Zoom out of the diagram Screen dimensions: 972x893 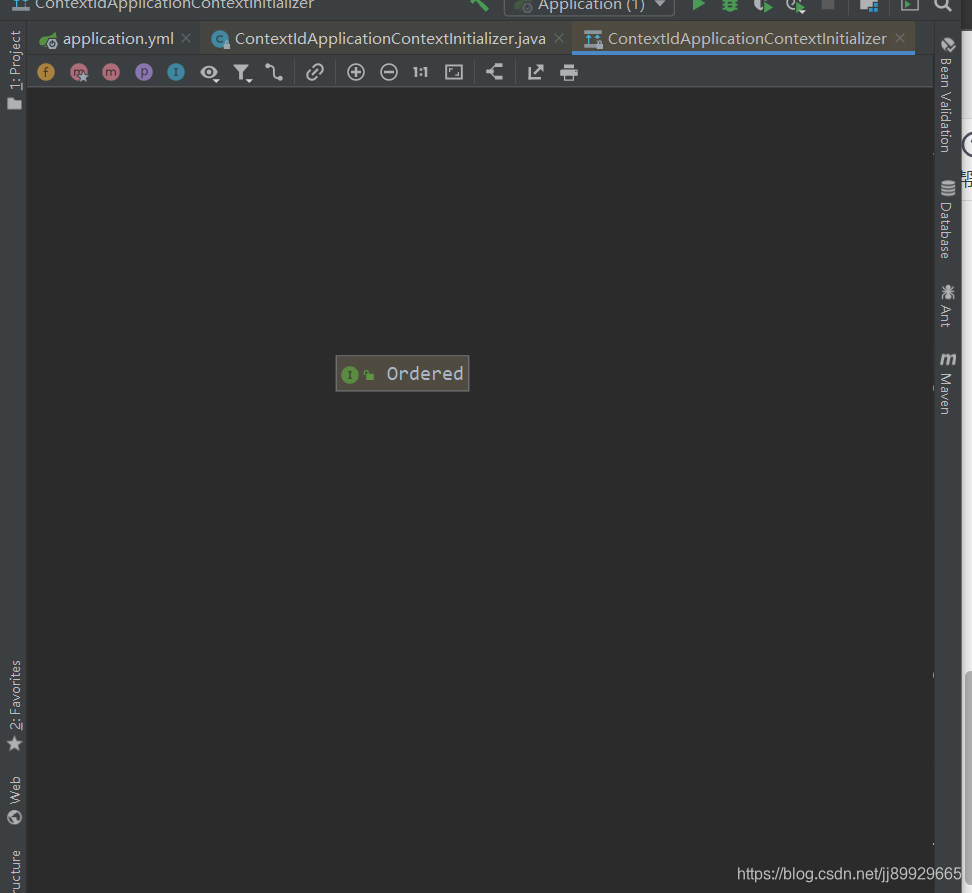click(x=389, y=73)
